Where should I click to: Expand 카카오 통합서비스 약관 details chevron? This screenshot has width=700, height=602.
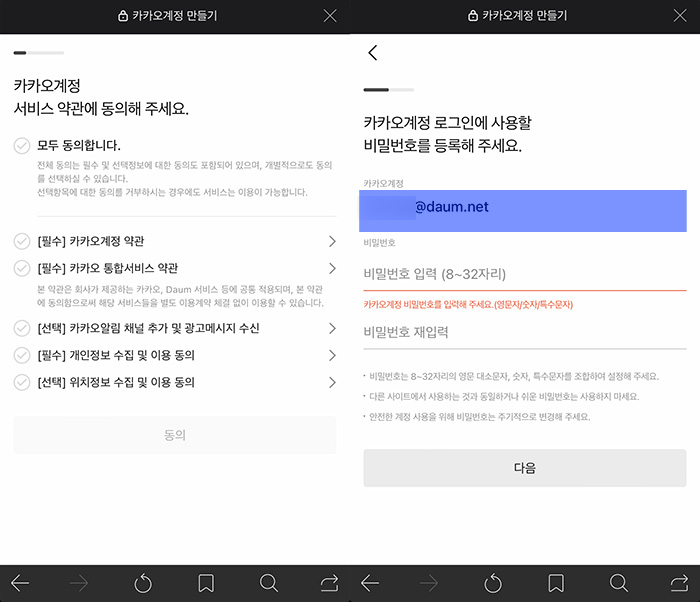[332, 268]
